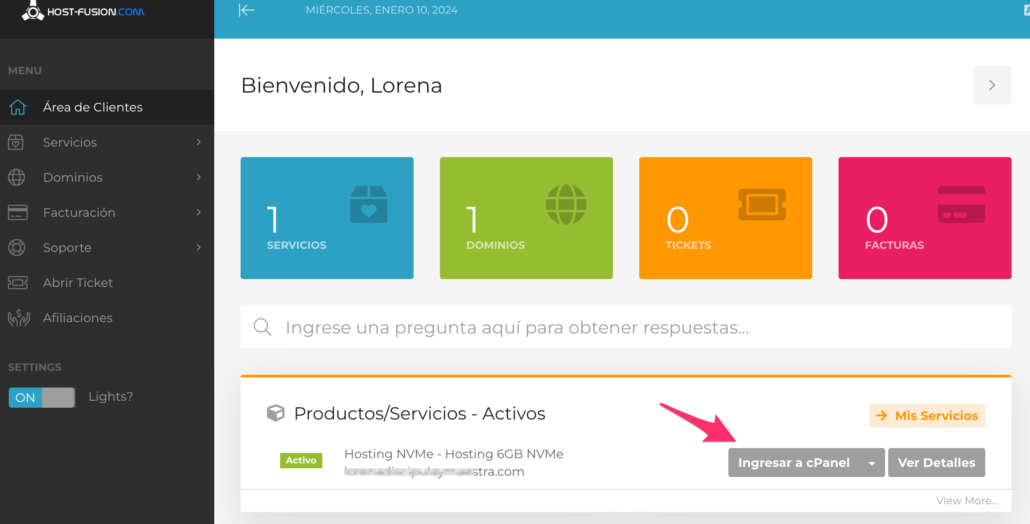Viewport: 1030px width, 524px height.
Task: Select Abrir Ticket in the sidebar
Action: [x=107, y=282]
